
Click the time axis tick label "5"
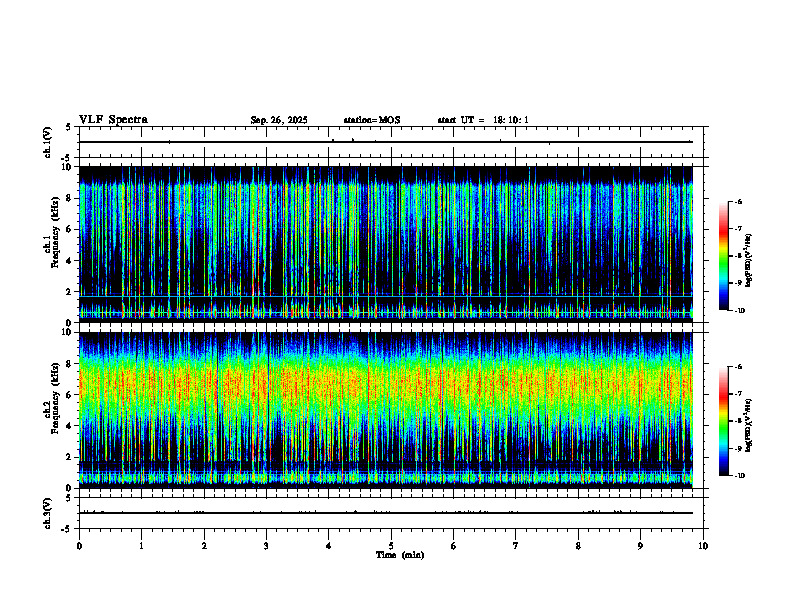(391, 546)
